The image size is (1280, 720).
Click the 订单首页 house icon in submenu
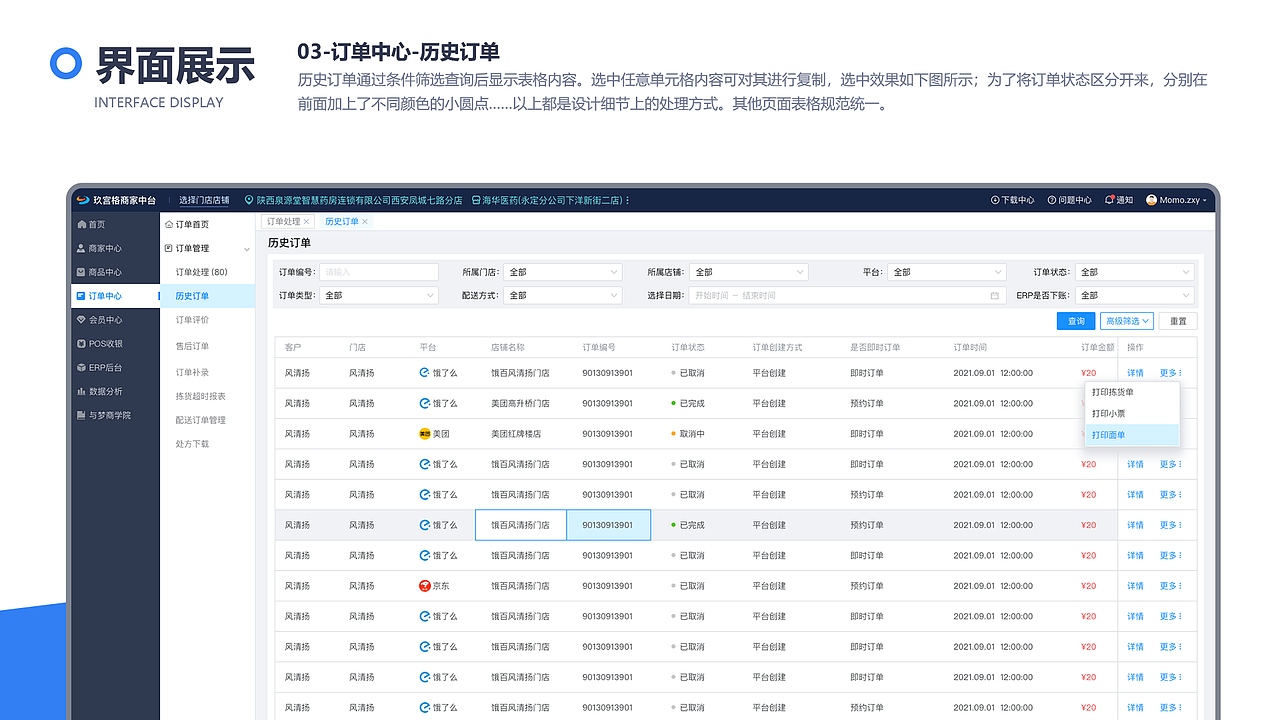169,225
